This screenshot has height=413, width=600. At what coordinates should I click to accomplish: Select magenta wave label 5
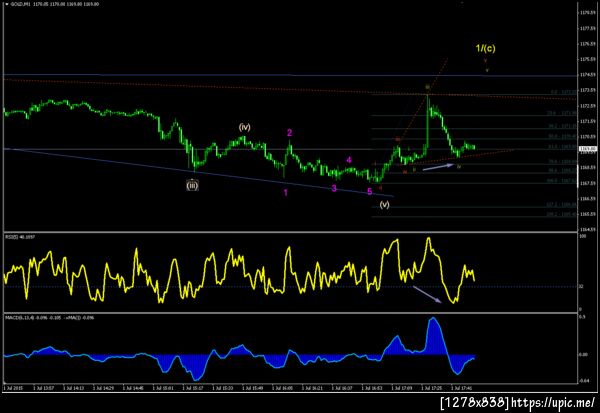tap(370, 191)
